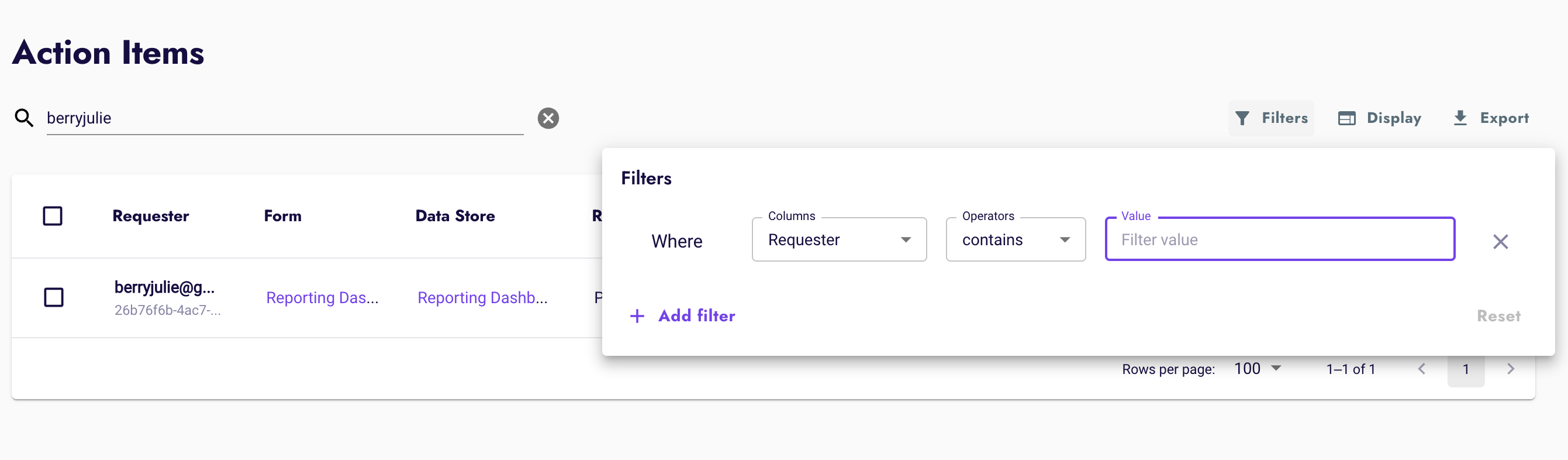Sort by the Requester column header
Image resolution: width=1568 pixels, height=460 pixels.
(x=150, y=216)
